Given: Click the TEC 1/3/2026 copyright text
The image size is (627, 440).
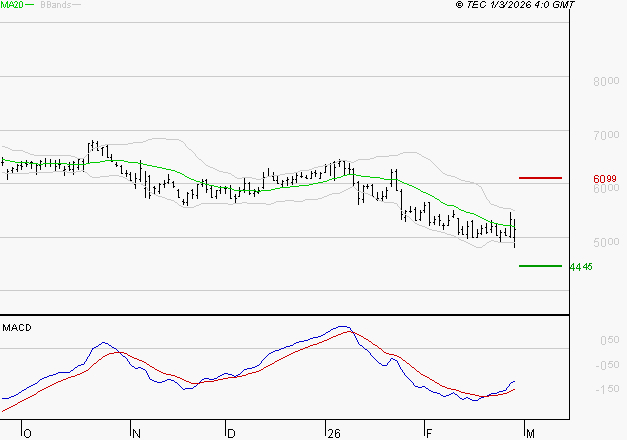Looking at the screenshot, I should pos(515,5).
